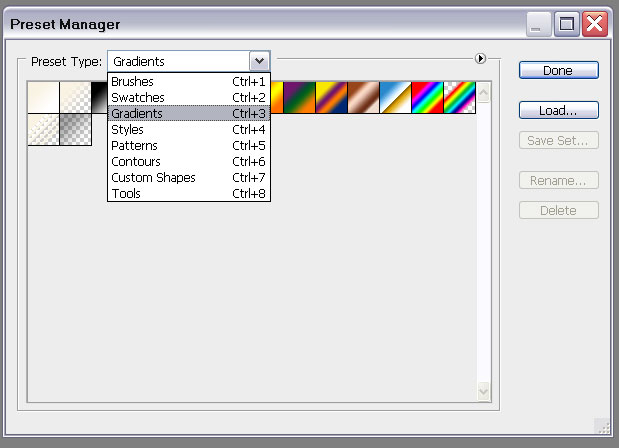Click the Save Set... button
The height and width of the screenshot is (448, 619).
(x=559, y=141)
